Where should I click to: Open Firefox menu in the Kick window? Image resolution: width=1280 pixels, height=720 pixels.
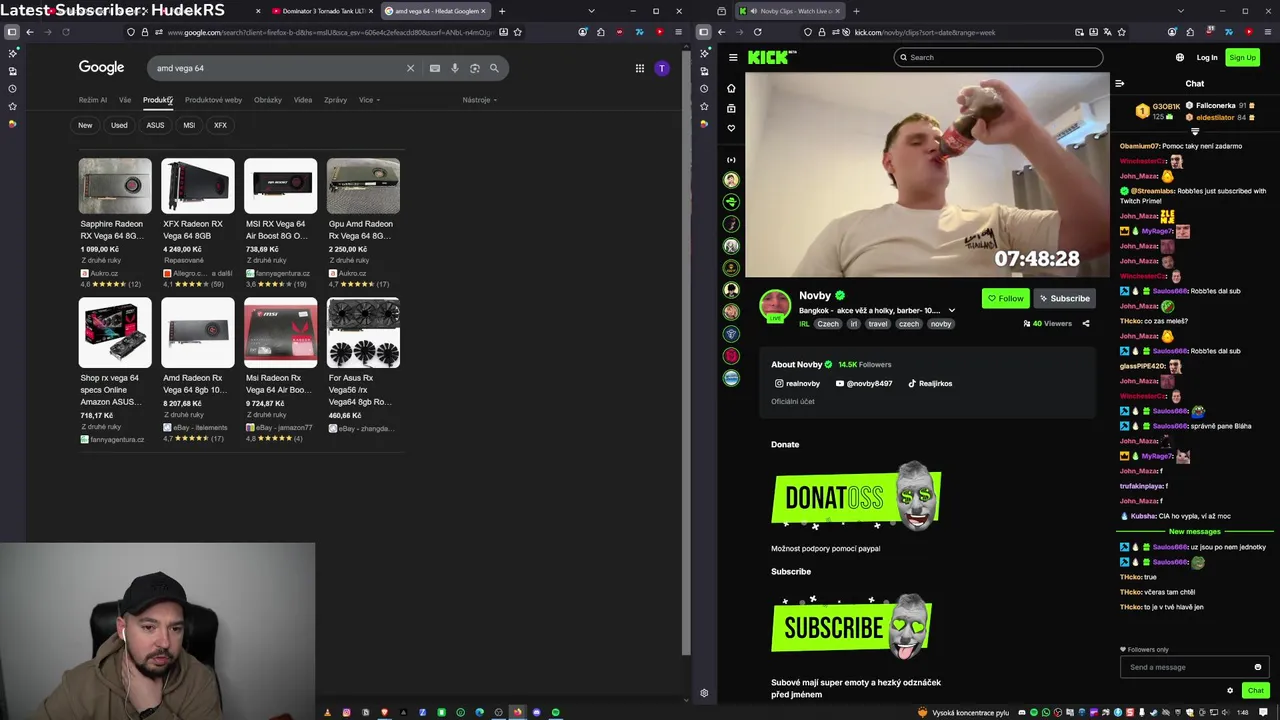(1267, 32)
